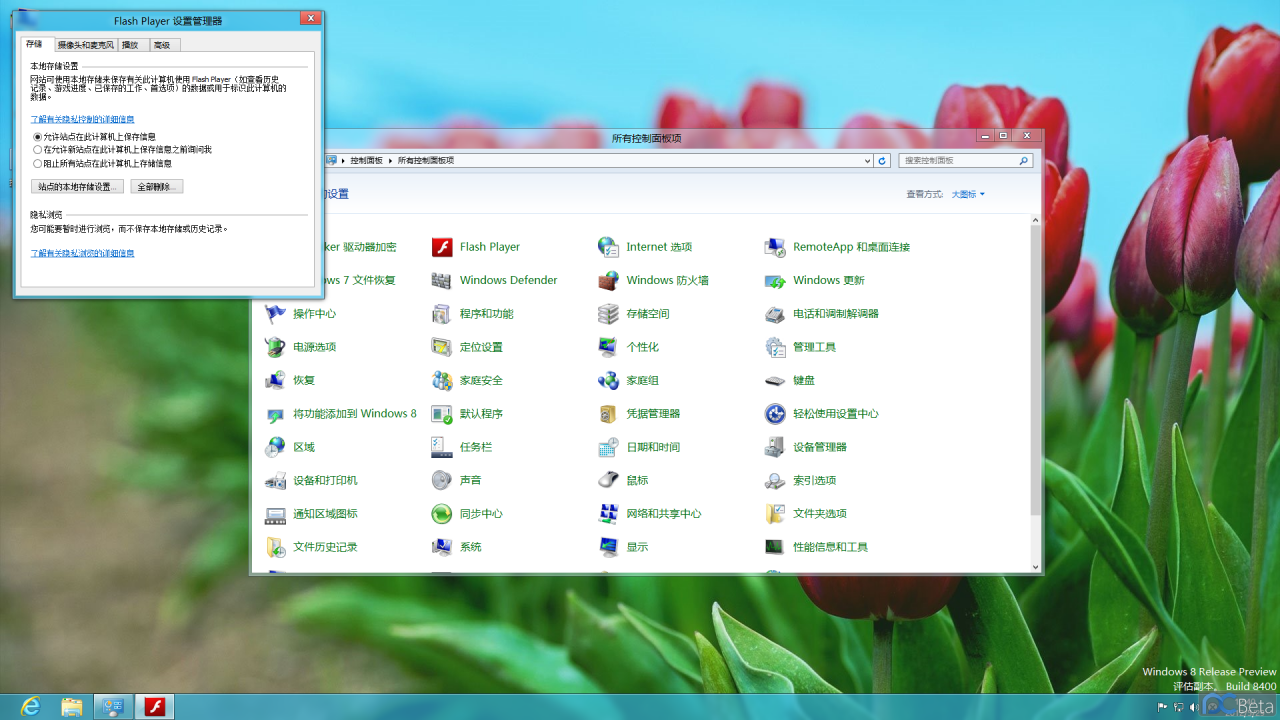Open the 轻松使用设置中心 icon
Screen dimensions: 1280x720
click(x=775, y=414)
